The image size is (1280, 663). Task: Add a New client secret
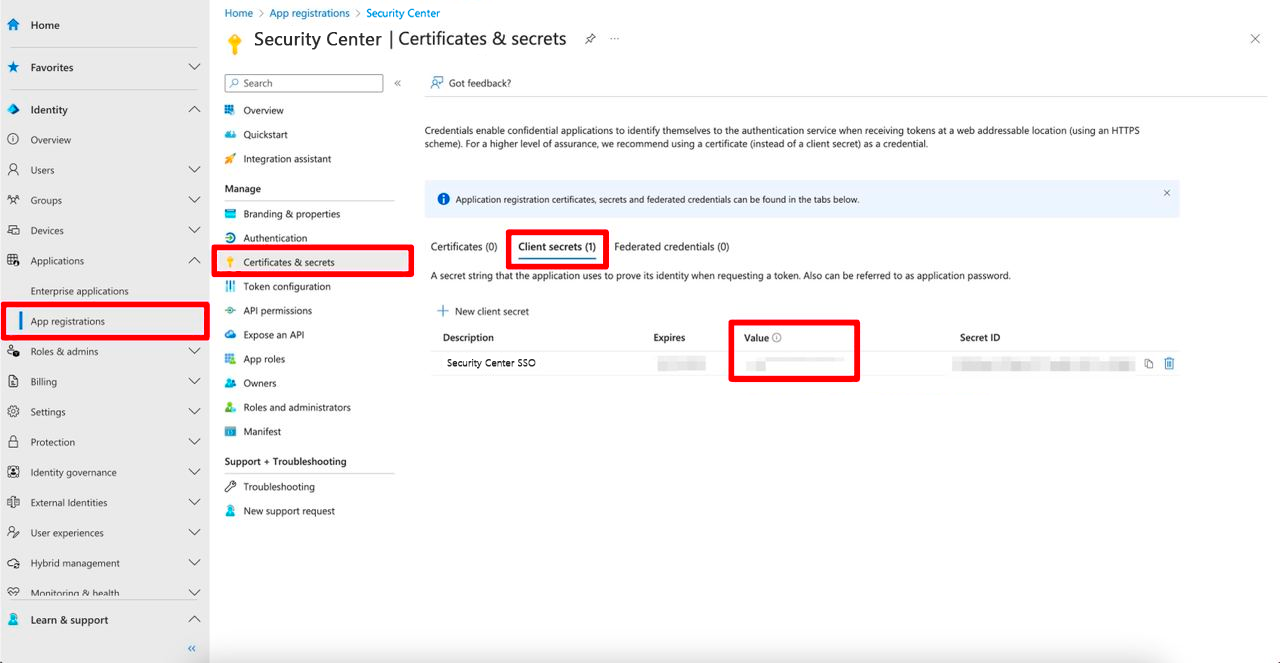click(x=483, y=312)
